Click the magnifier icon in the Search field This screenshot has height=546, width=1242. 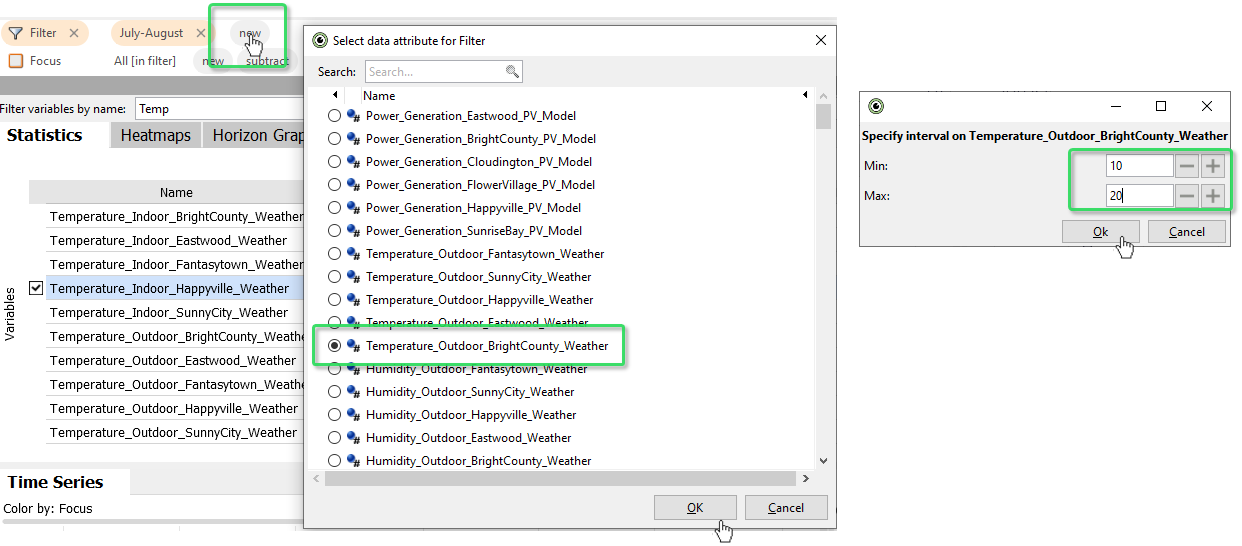point(512,72)
